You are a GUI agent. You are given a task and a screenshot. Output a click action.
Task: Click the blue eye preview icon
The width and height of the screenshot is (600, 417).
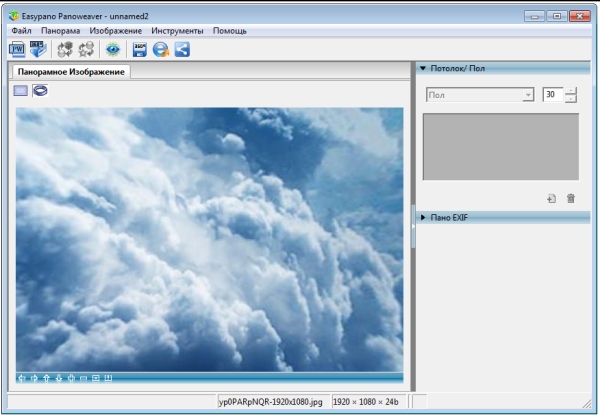click(113, 49)
